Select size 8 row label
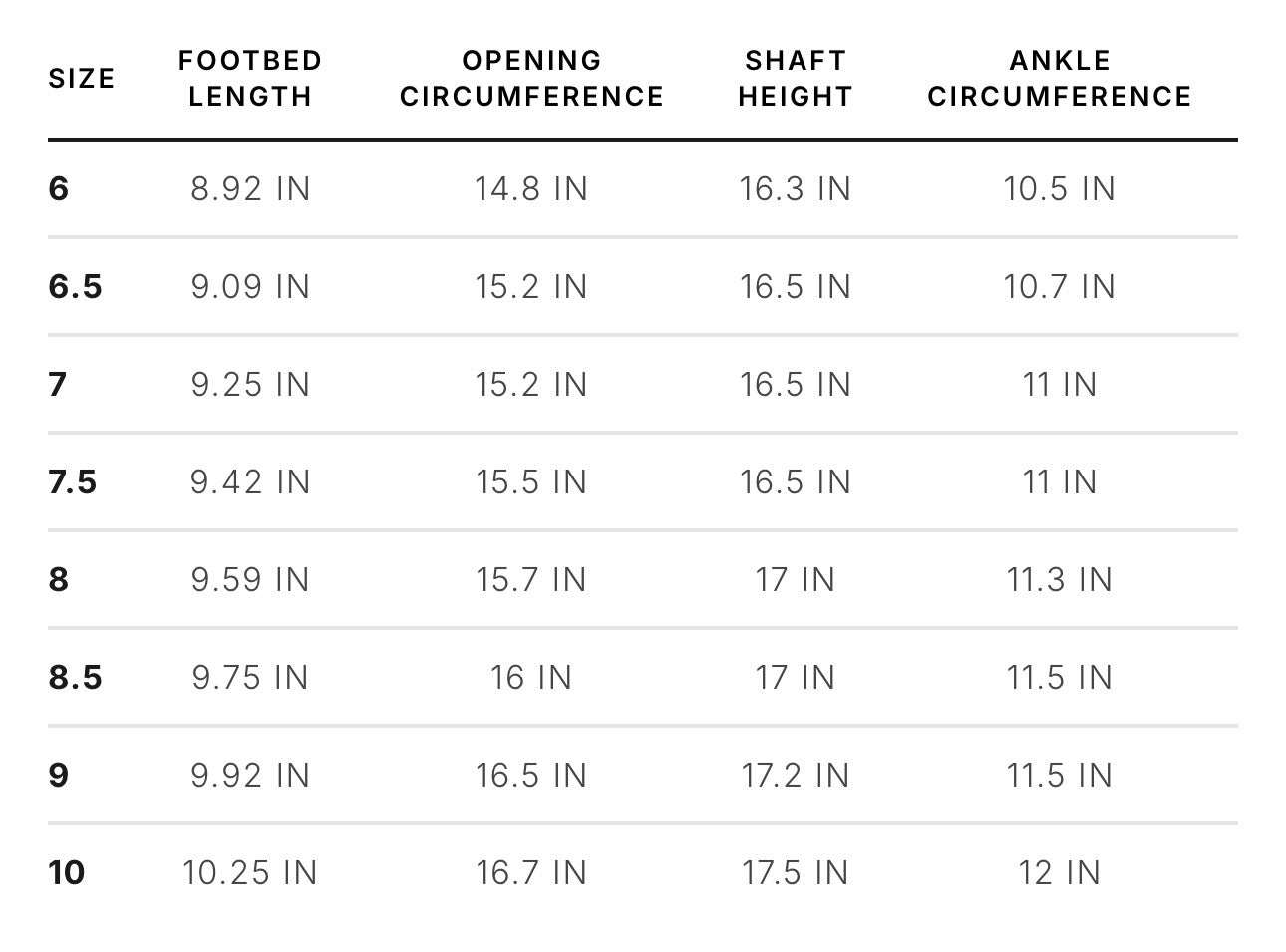Screen dimensions: 1286x952 point(59,579)
